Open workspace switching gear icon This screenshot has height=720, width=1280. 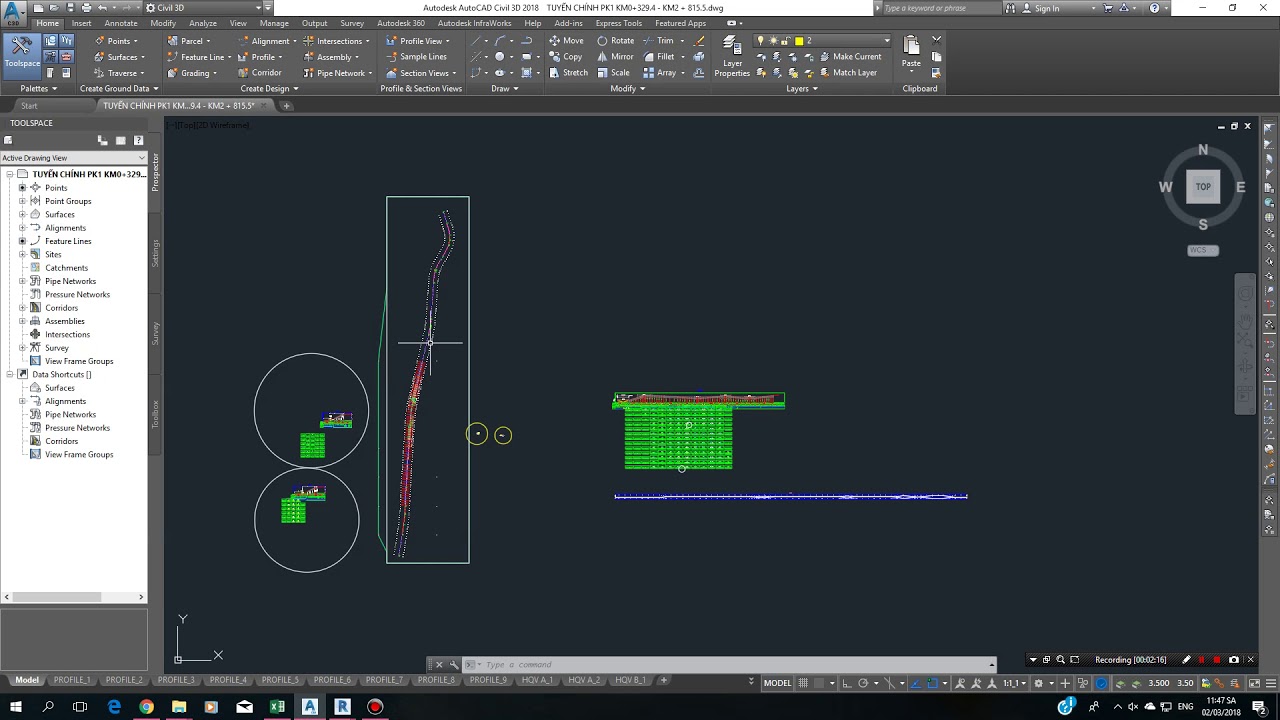point(1040,683)
